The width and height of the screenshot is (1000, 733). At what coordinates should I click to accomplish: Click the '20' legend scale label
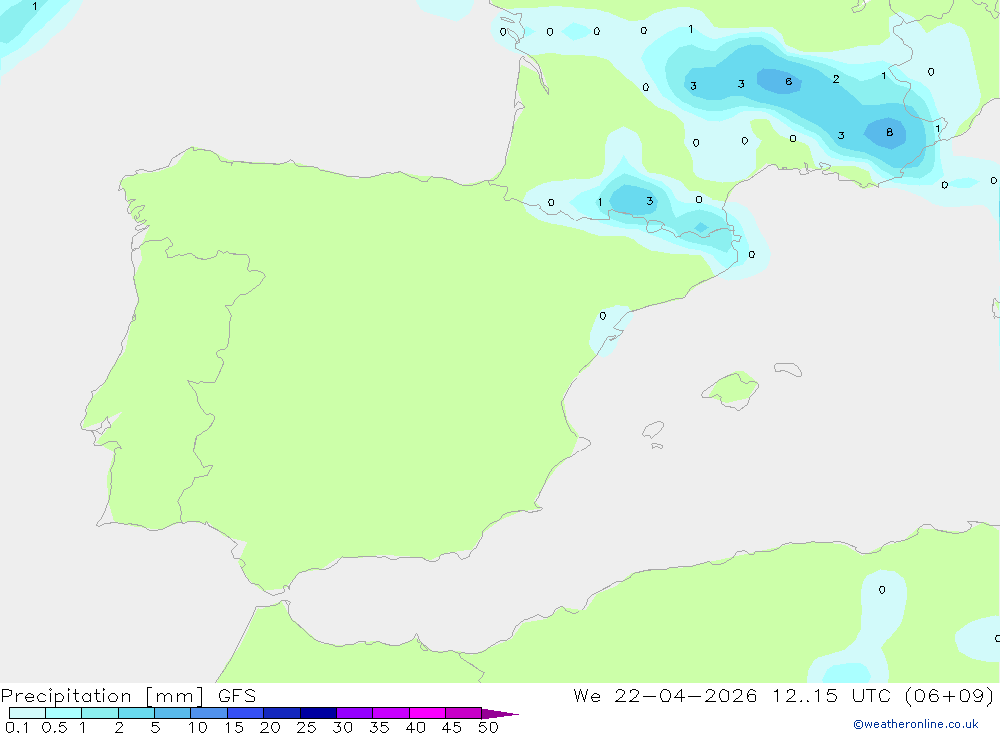coord(270,727)
